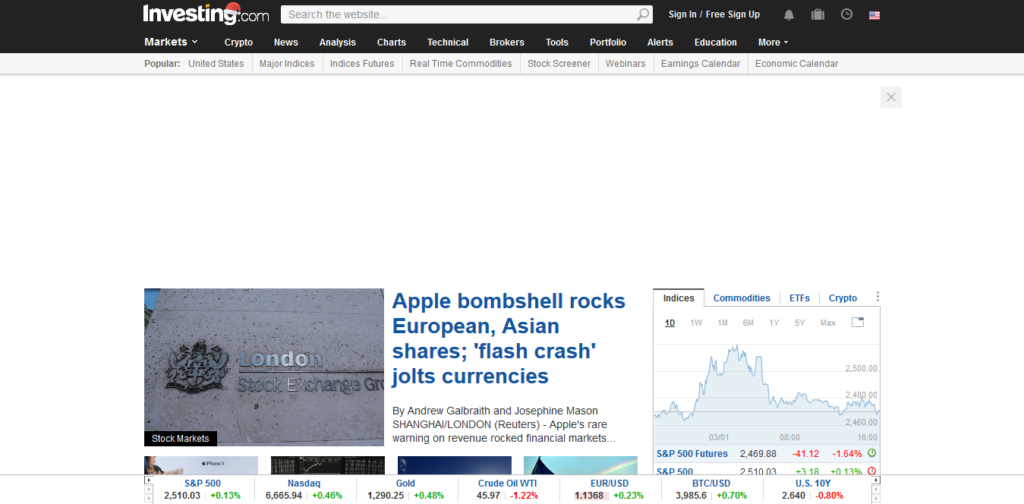
Task: Click the Stock Markets category label
Action: [180, 438]
